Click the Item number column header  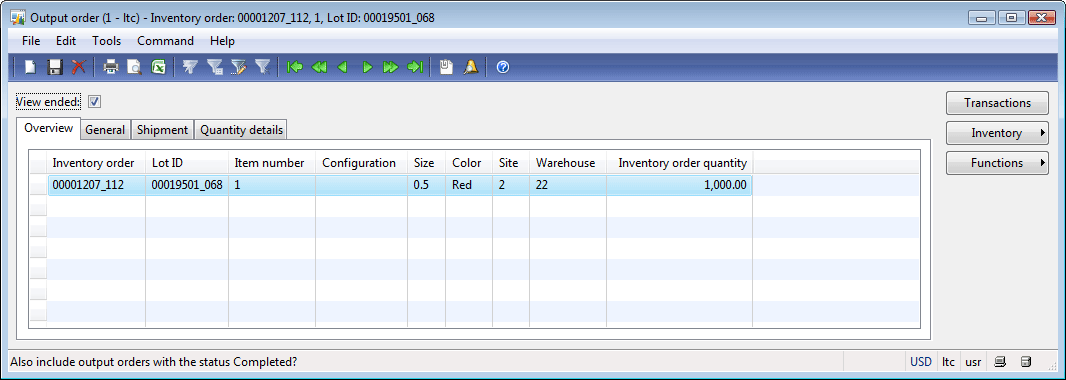click(272, 163)
